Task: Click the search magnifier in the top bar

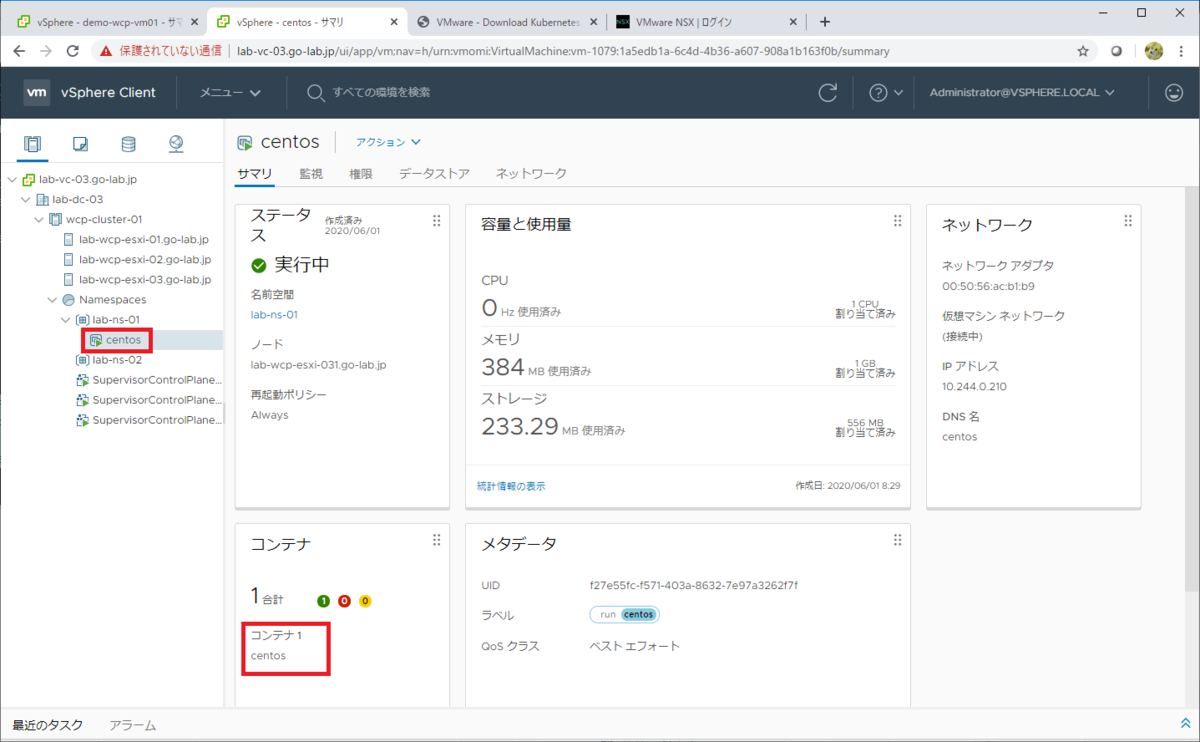Action: point(315,92)
